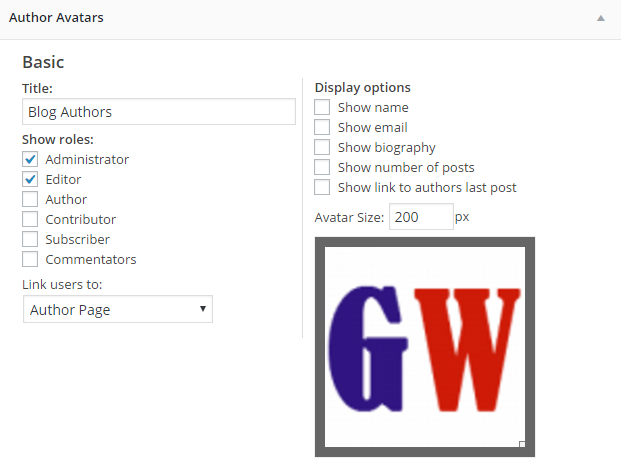
Task: Click the avatar preview resize handle
Action: [522, 443]
